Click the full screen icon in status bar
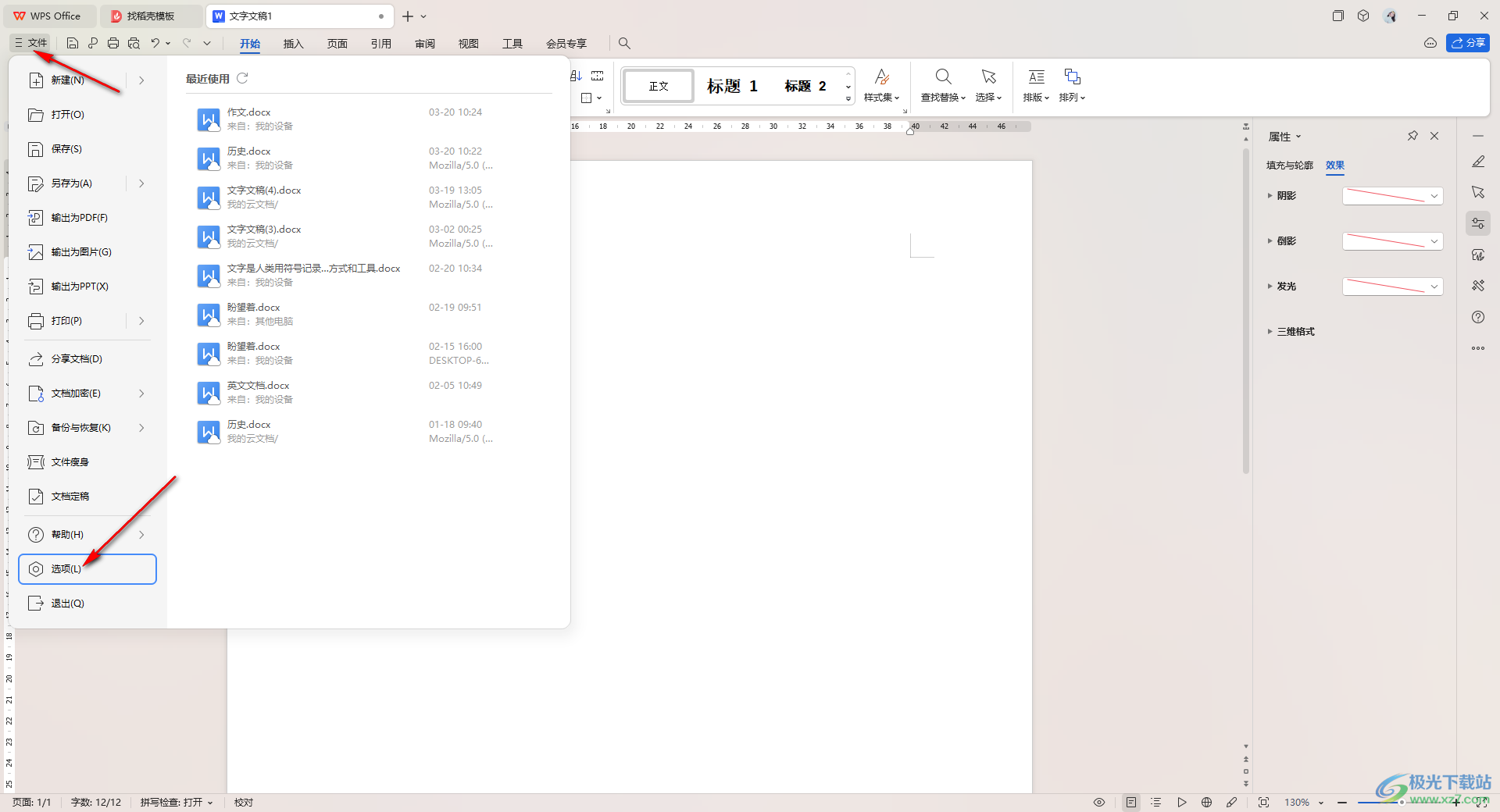 [1264, 802]
